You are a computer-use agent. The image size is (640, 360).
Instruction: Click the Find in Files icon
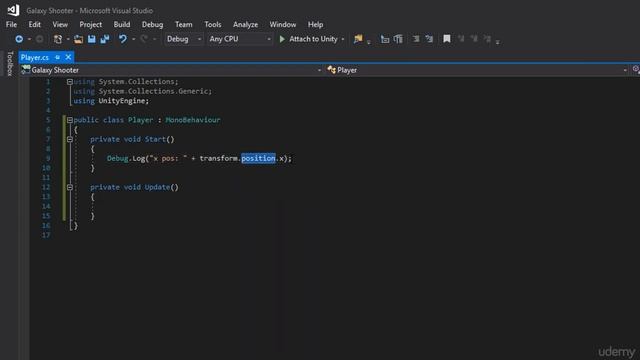358,39
